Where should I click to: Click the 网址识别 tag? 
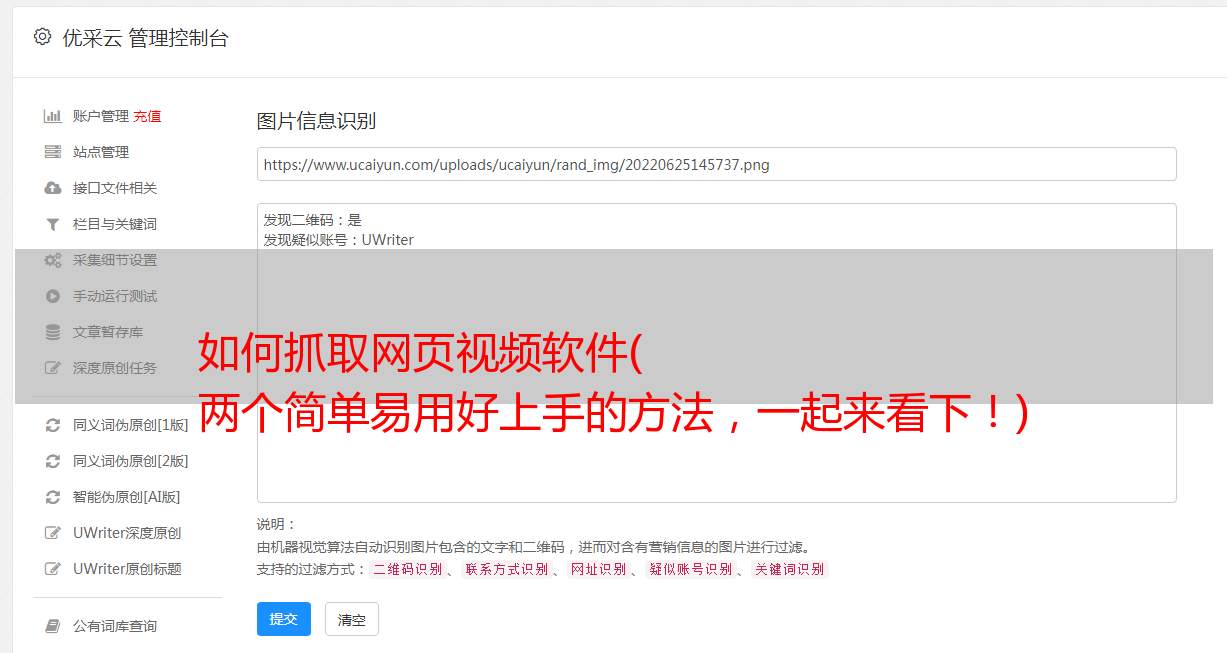(x=599, y=569)
